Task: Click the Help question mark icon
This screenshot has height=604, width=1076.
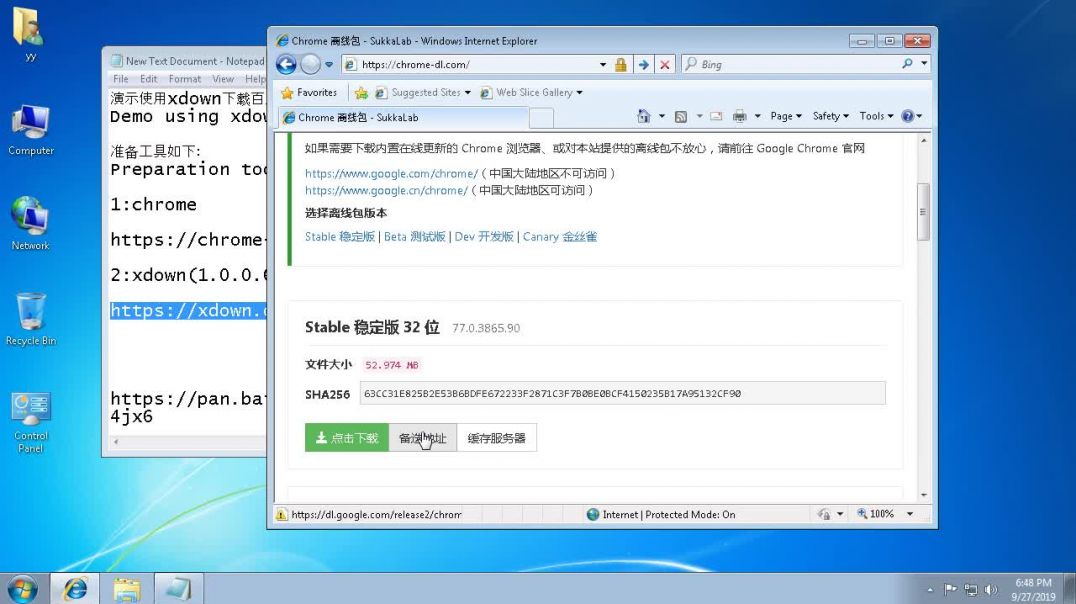Action: [908, 116]
